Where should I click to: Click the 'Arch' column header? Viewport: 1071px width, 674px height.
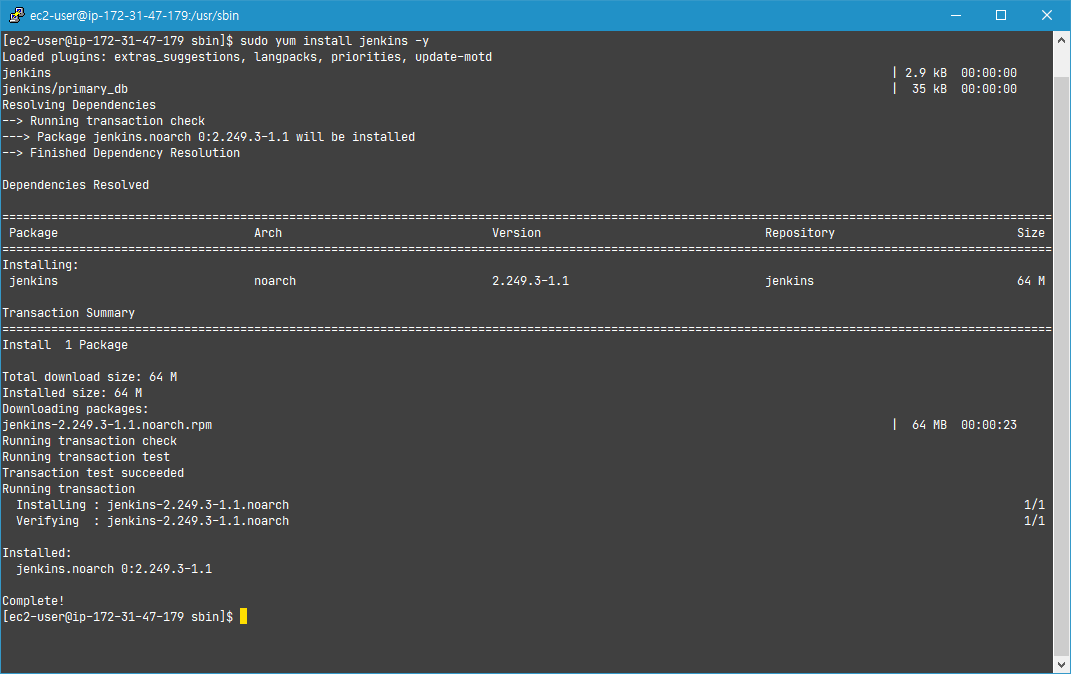(x=268, y=233)
